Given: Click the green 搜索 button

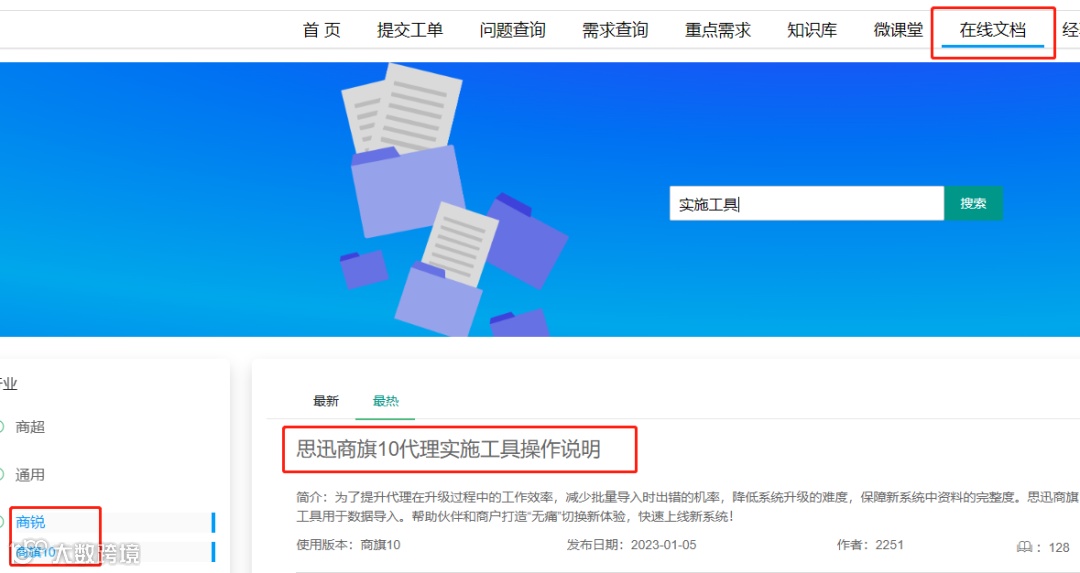Looking at the screenshot, I should [973, 203].
